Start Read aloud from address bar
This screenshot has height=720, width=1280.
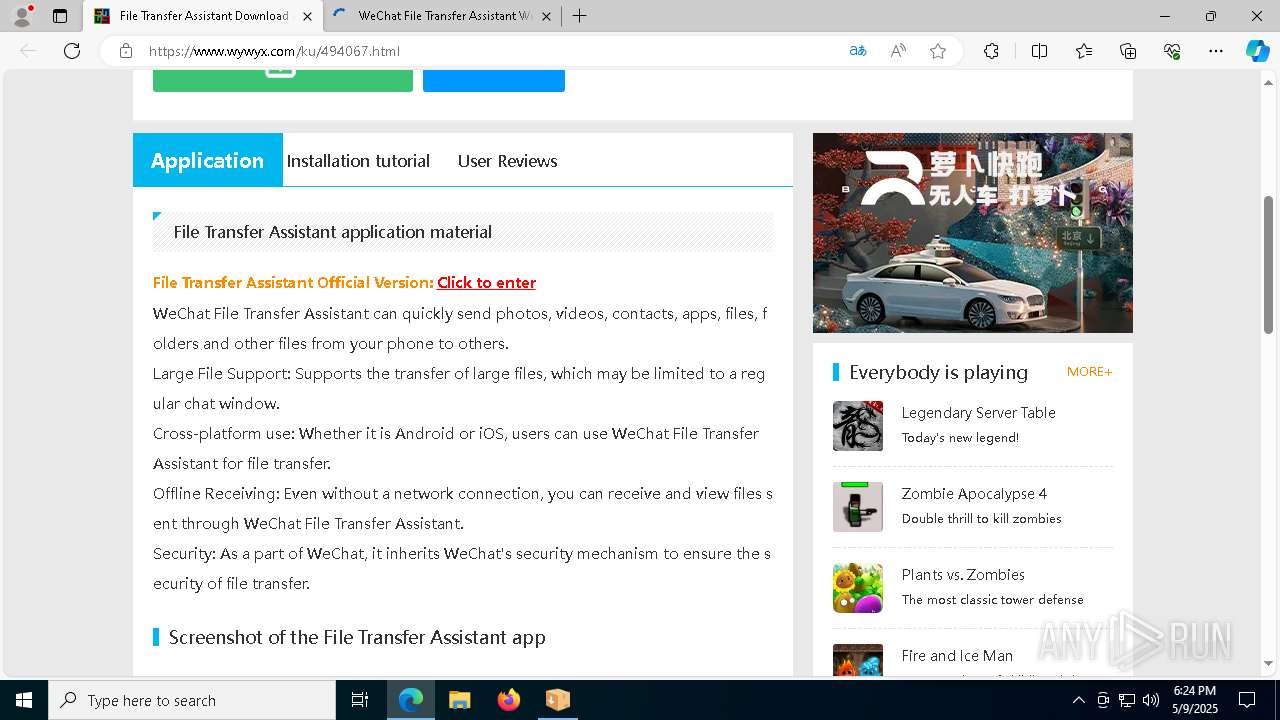pyautogui.click(x=898, y=51)
